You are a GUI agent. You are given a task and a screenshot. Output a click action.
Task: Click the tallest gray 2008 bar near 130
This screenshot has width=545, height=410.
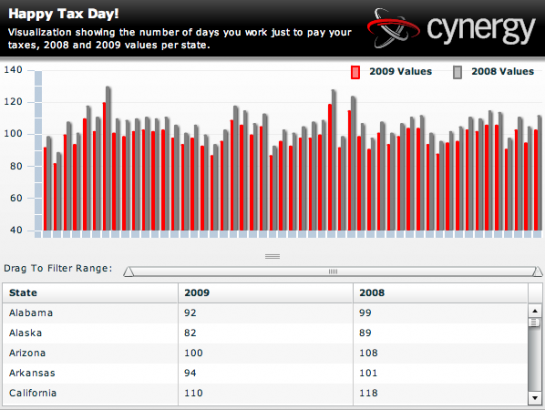108,158
